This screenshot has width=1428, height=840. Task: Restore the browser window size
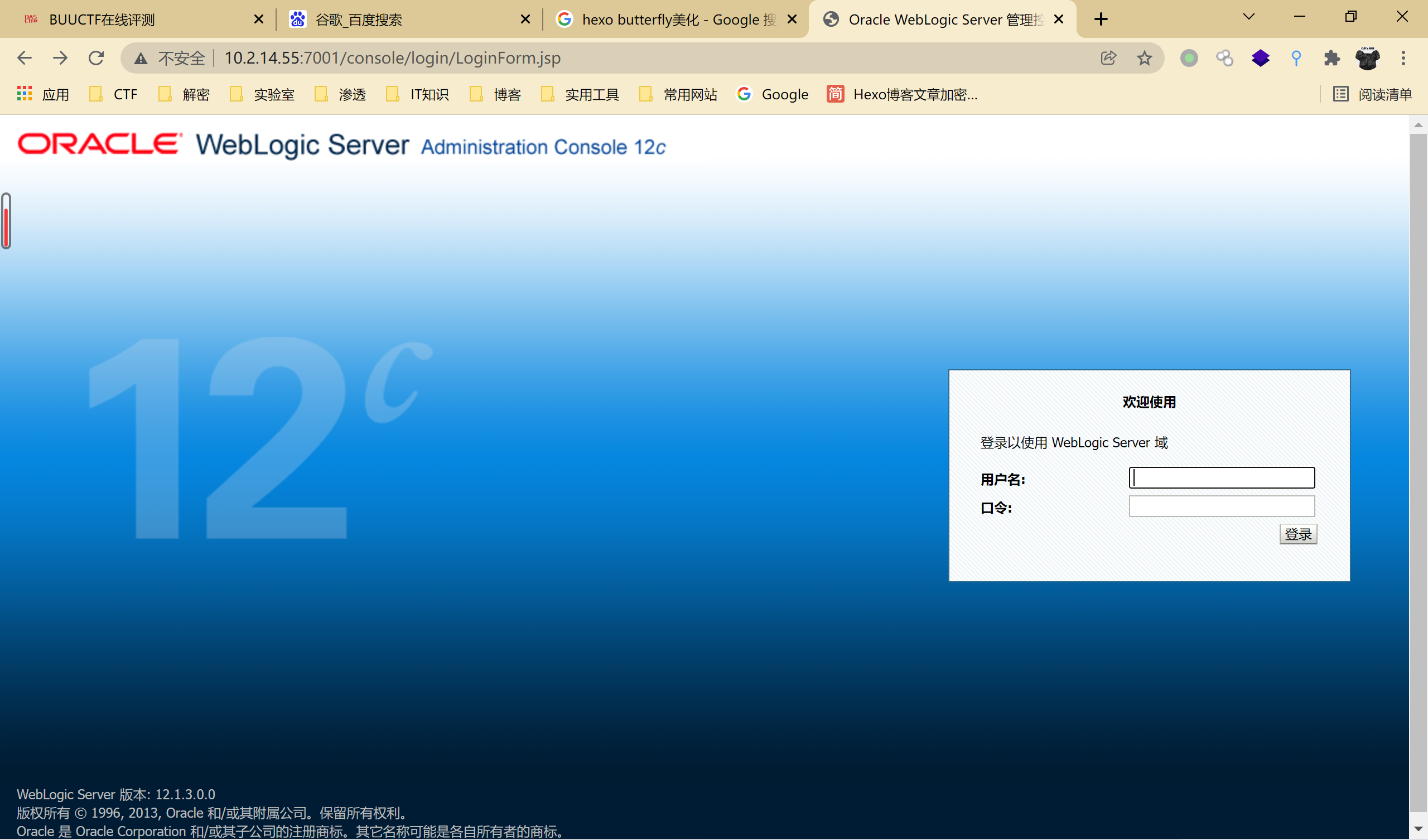coord(1351,16)
